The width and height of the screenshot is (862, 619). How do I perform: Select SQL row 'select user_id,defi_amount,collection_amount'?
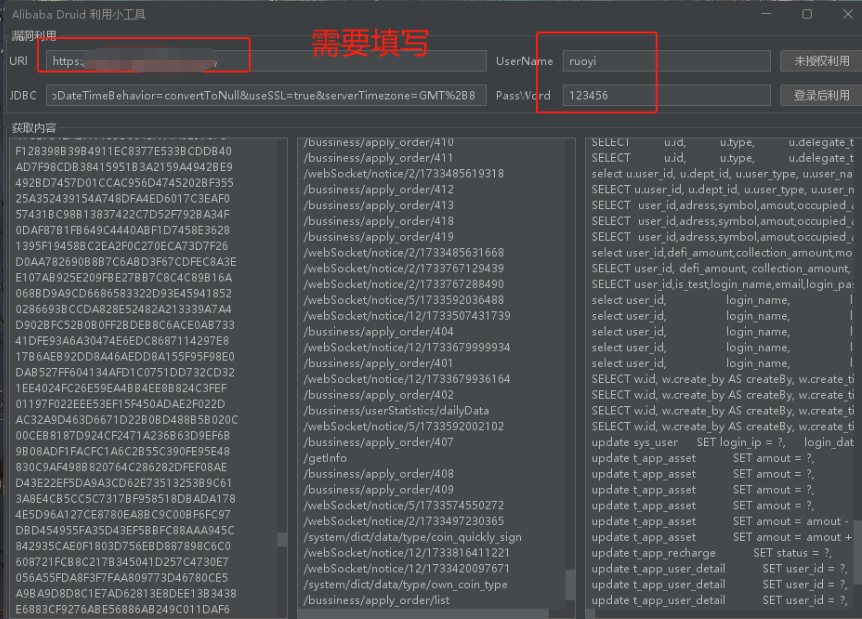pos(722,253)
